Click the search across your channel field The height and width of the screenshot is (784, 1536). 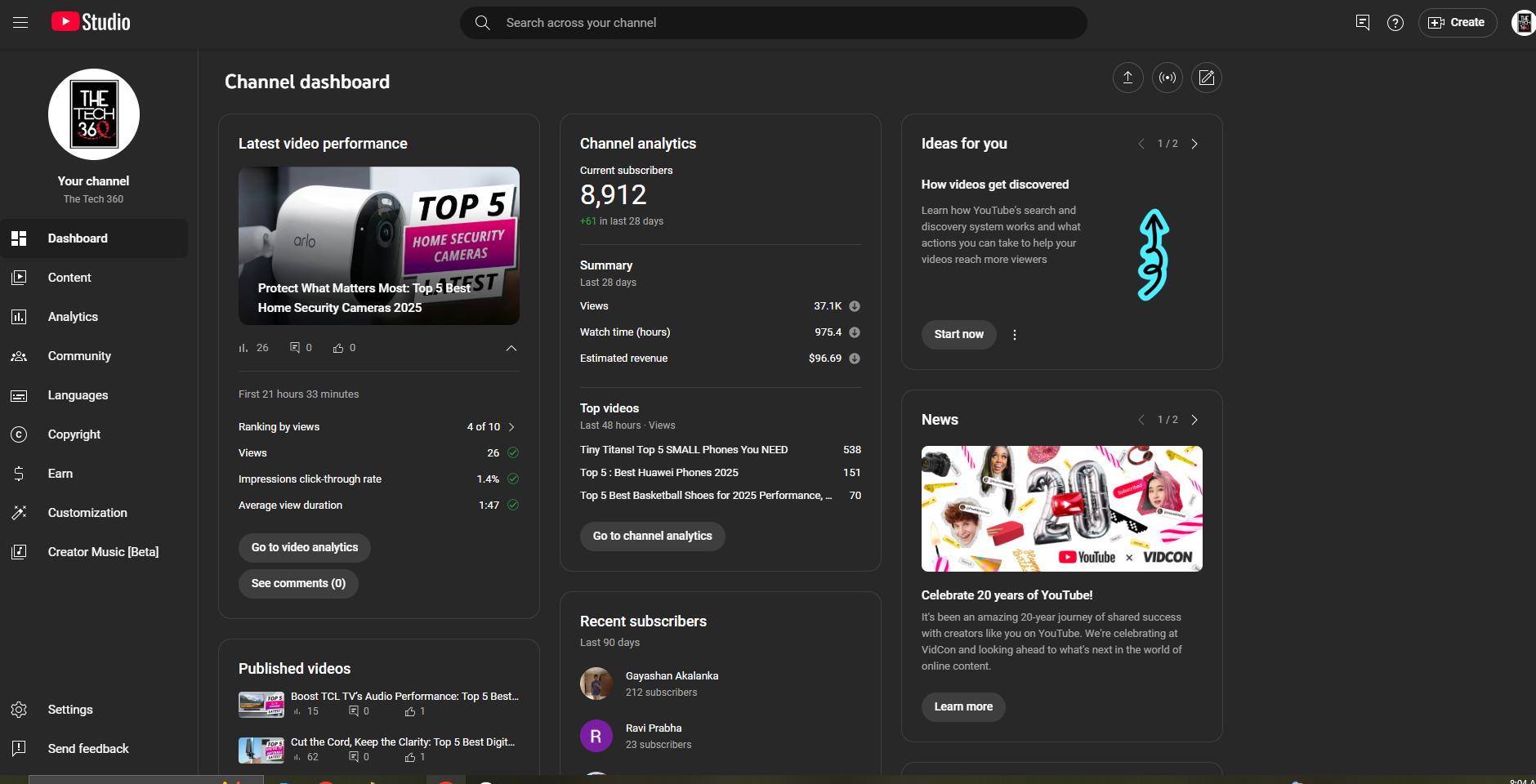(x=774, y=23)
